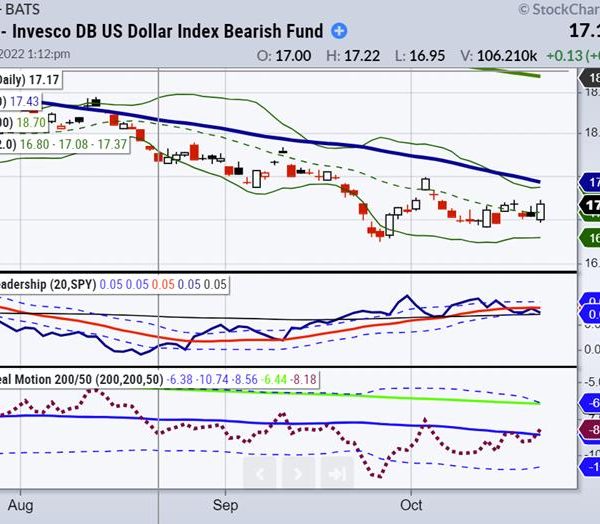Image resolution: width=600 pixels, height=524 pixels.
Task: Click the low price 16.95
Action: pyautogui.click(x=427, y=56)
